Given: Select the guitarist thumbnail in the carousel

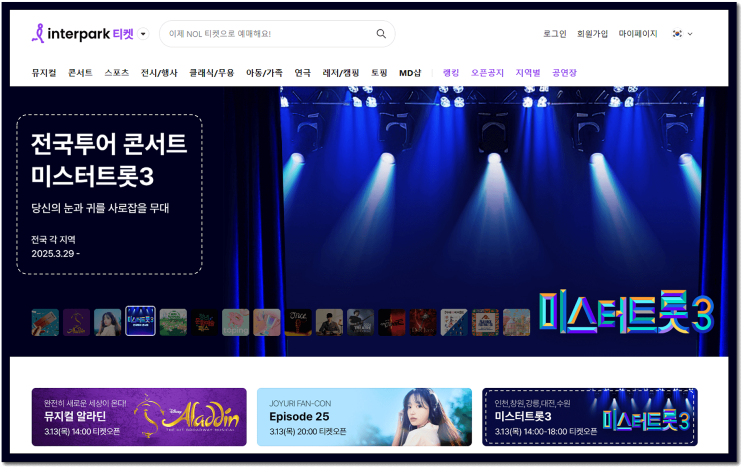Looking at the screenshot, I should point(361,322).
